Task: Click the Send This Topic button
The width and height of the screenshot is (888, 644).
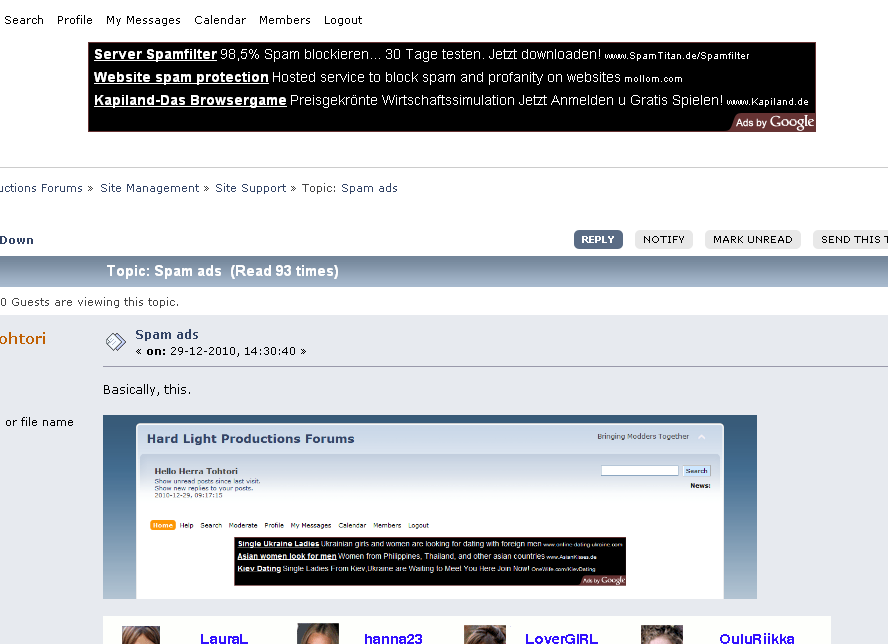Action: tap(851, 240)
